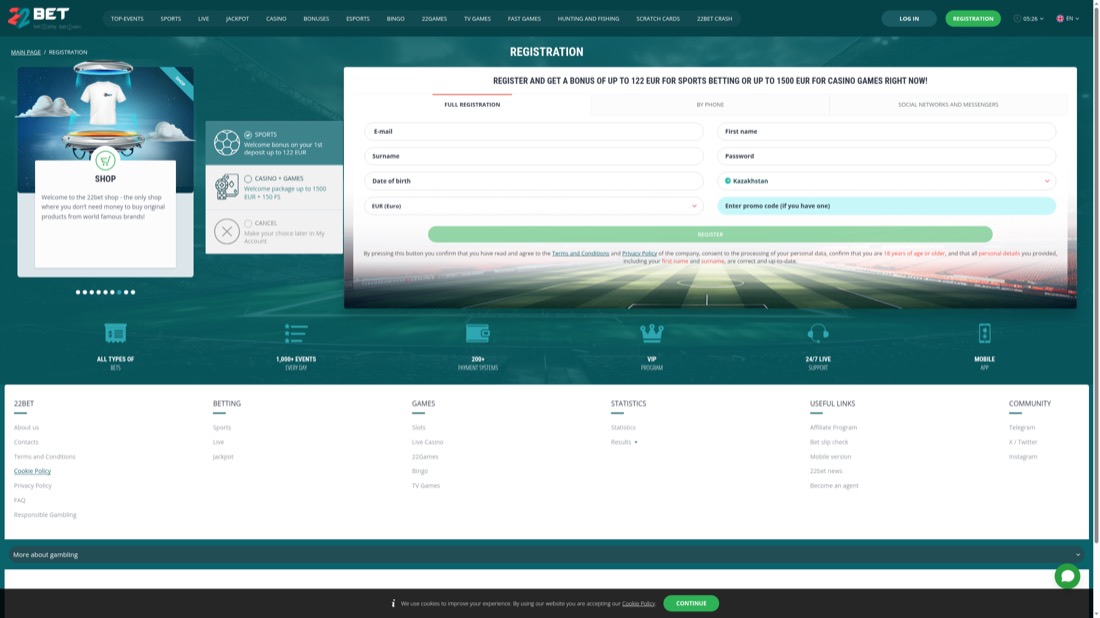
Task: Open Bonuses in the top menu
Action: pos(316,19)
